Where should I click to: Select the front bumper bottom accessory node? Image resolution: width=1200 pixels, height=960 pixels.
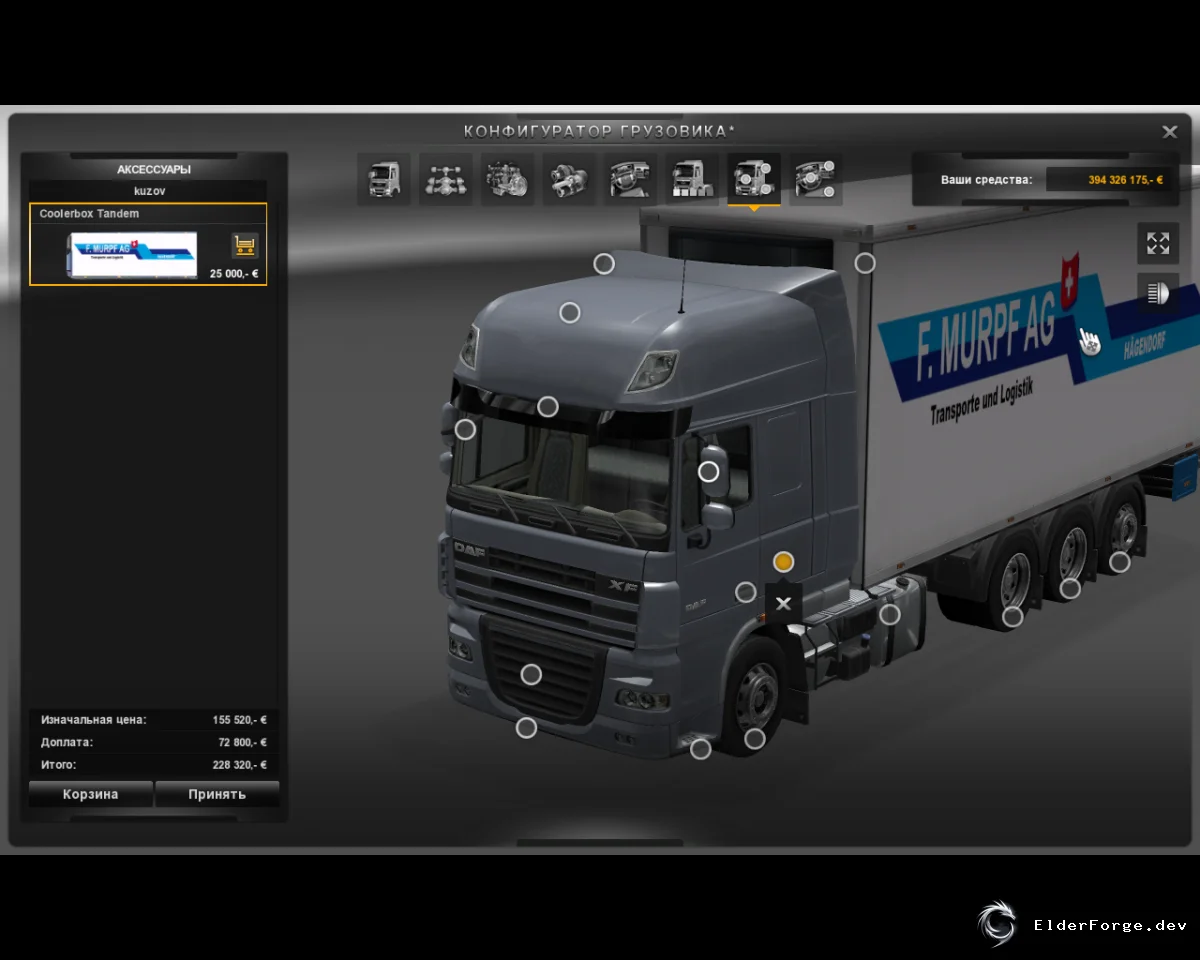[x=526, y=728]
